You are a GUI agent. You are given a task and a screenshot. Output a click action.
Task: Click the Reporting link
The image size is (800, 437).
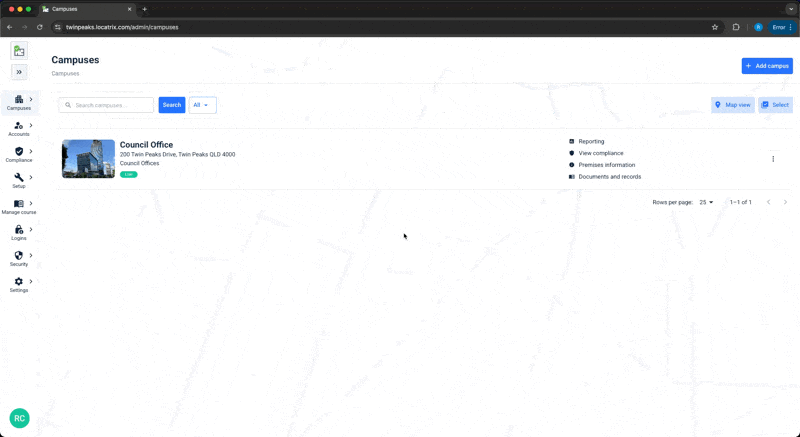tap(591, 141)
